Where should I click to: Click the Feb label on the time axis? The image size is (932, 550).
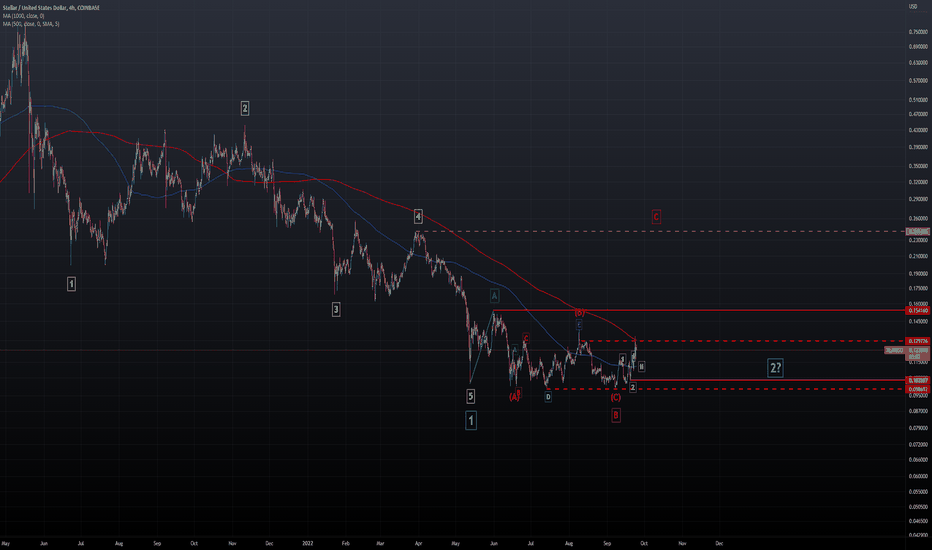(345, 543)
